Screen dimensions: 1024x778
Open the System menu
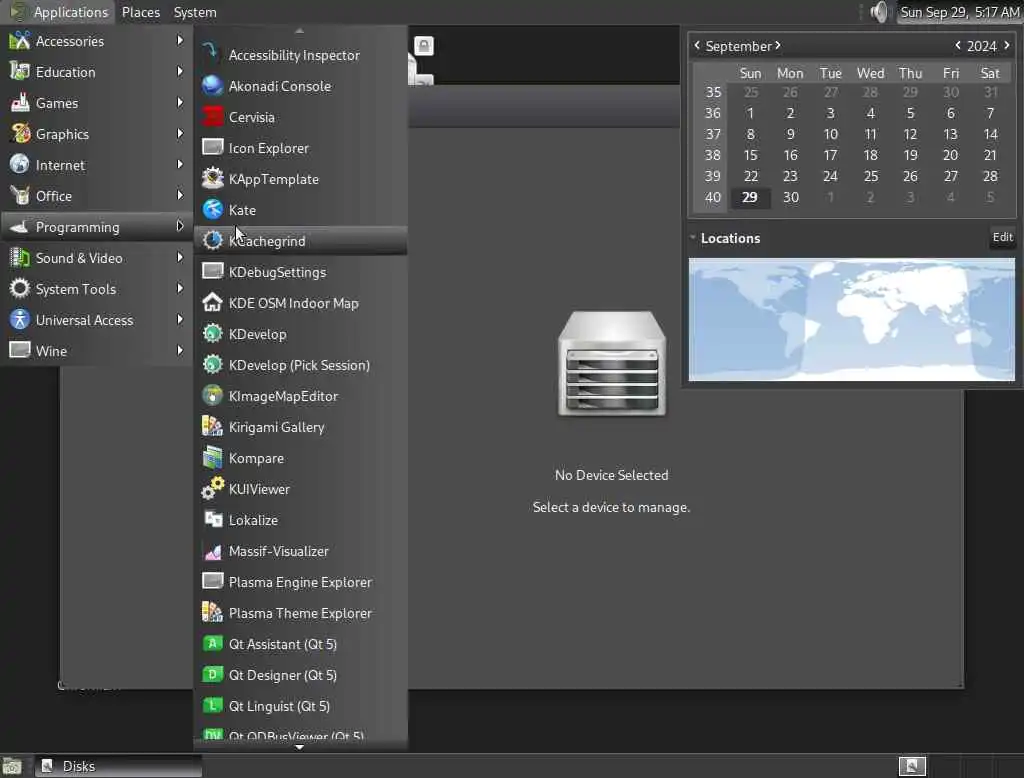click(195, 12)
